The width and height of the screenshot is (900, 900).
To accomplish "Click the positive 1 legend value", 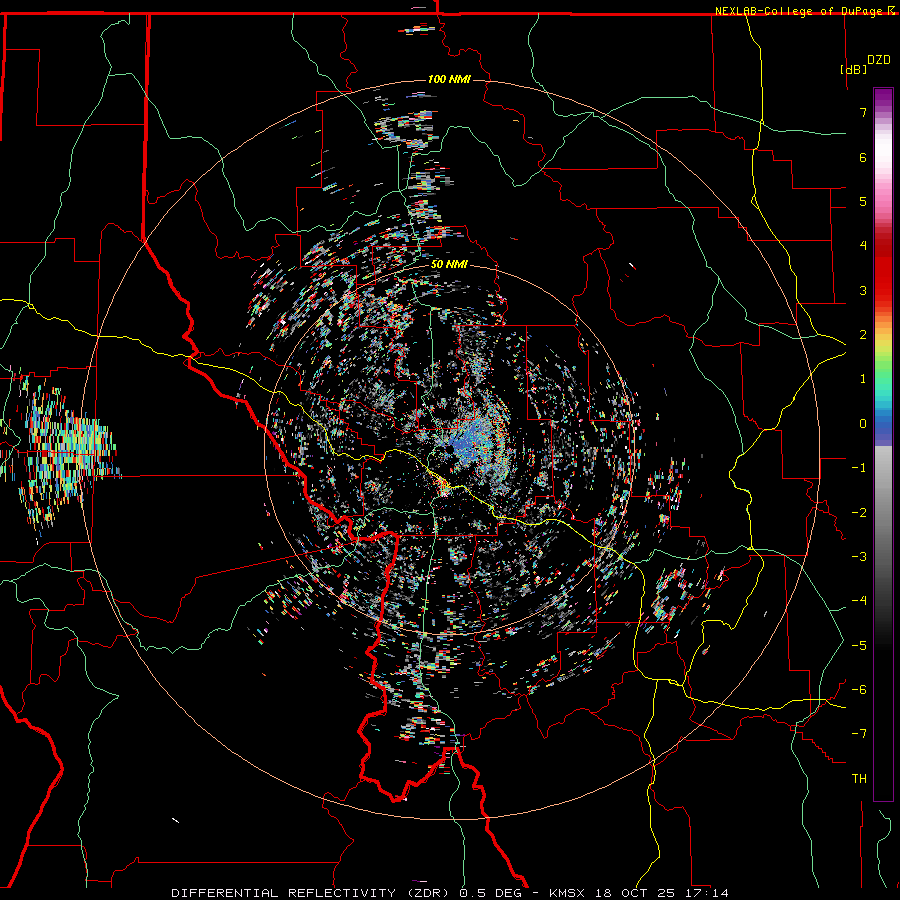I will pos(863,379).
